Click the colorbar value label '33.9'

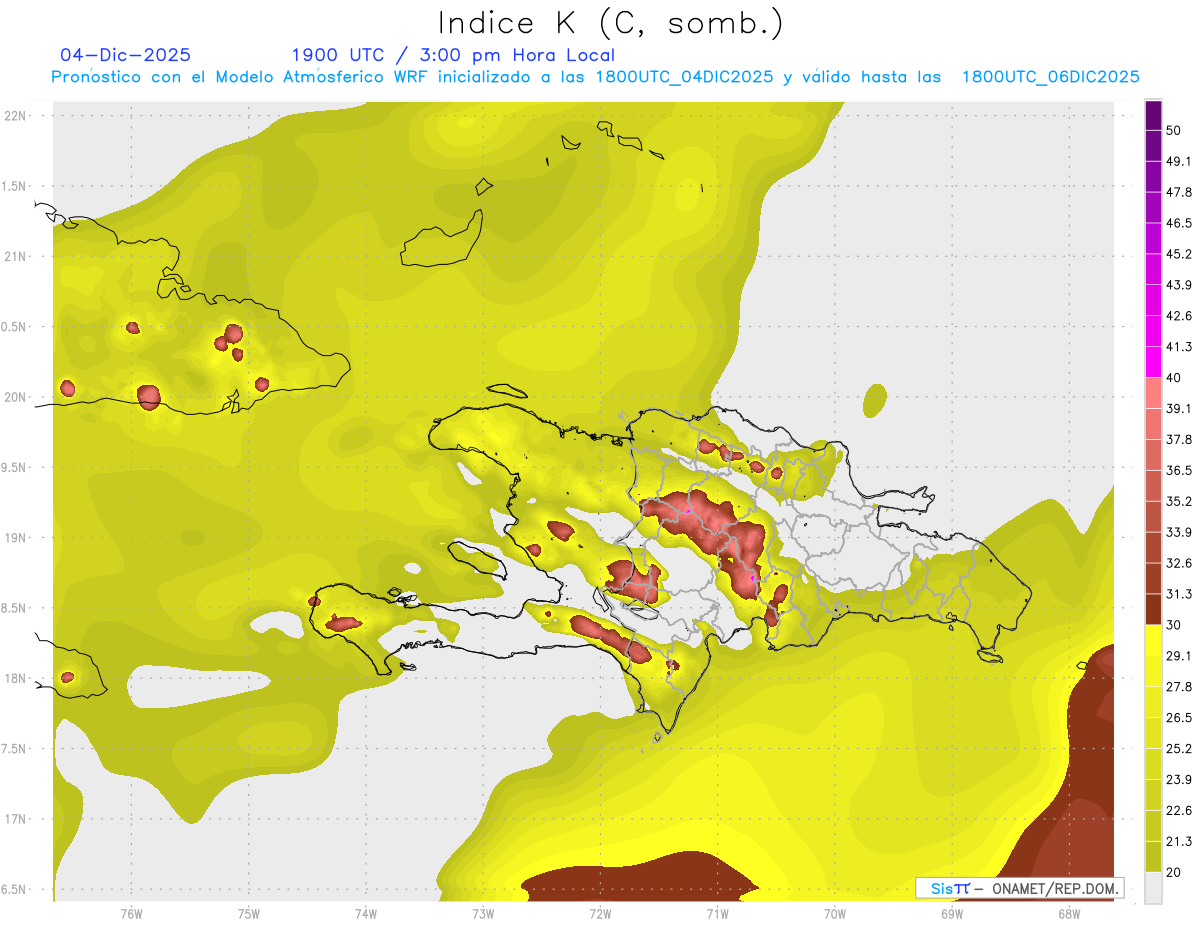tap(1179, 532)
